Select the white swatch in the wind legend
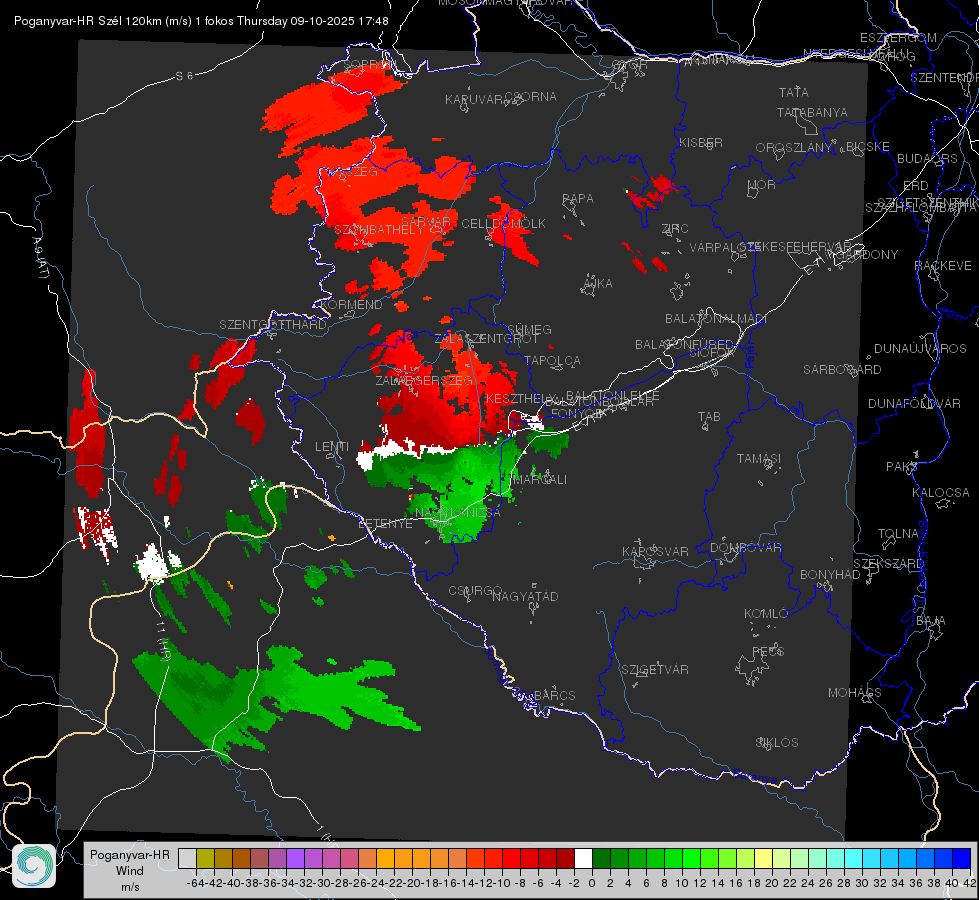Image resolution: width=979 pixels, height=900 pixels. (x=583, y=858)
